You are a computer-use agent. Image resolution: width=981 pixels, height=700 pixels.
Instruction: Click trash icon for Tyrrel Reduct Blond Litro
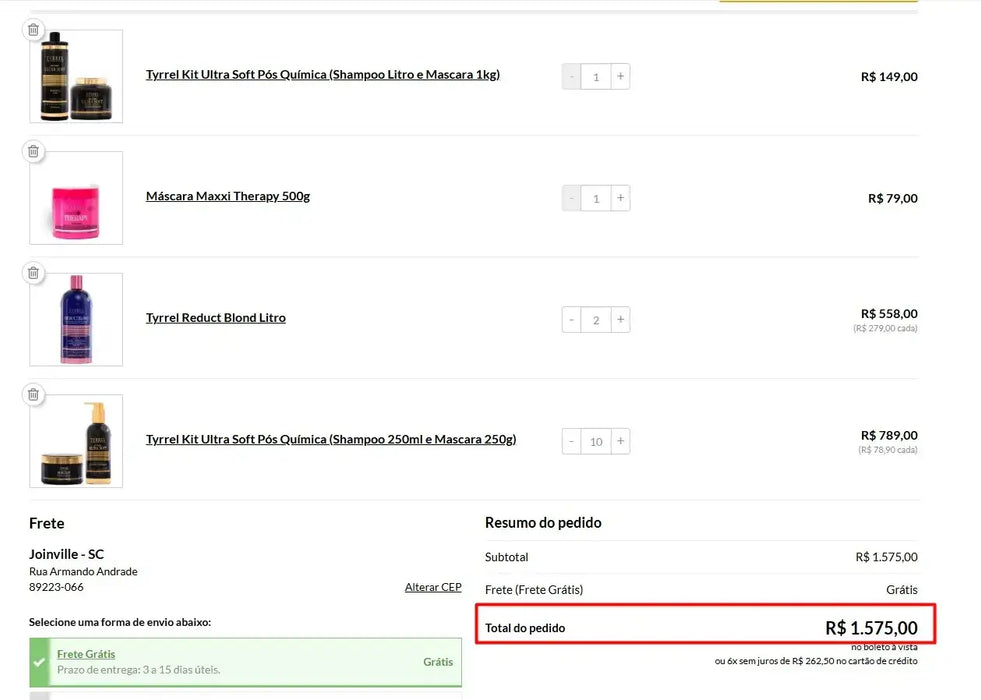click(33, 273)
